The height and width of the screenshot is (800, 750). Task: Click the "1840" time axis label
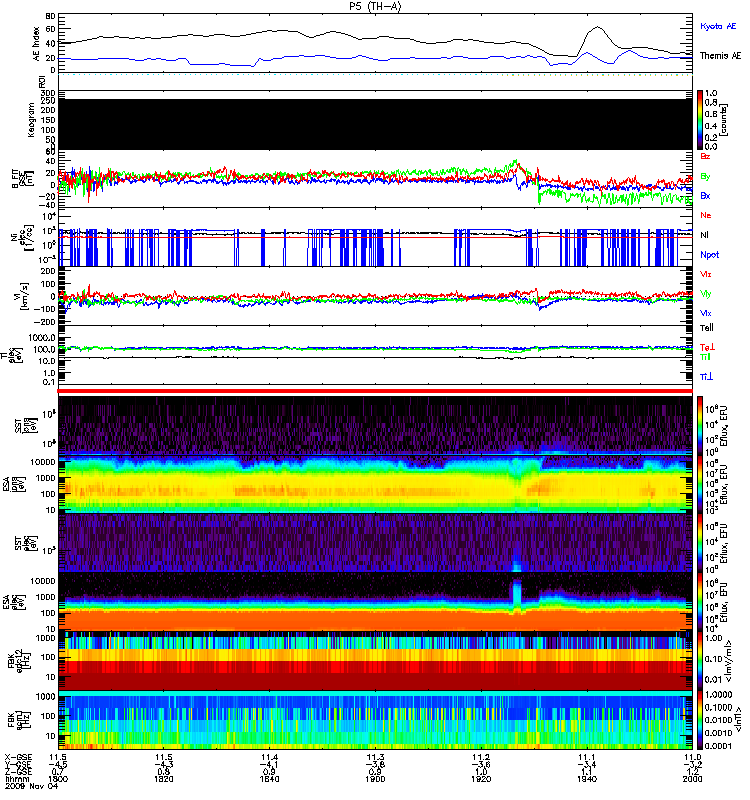coord(269,779)
